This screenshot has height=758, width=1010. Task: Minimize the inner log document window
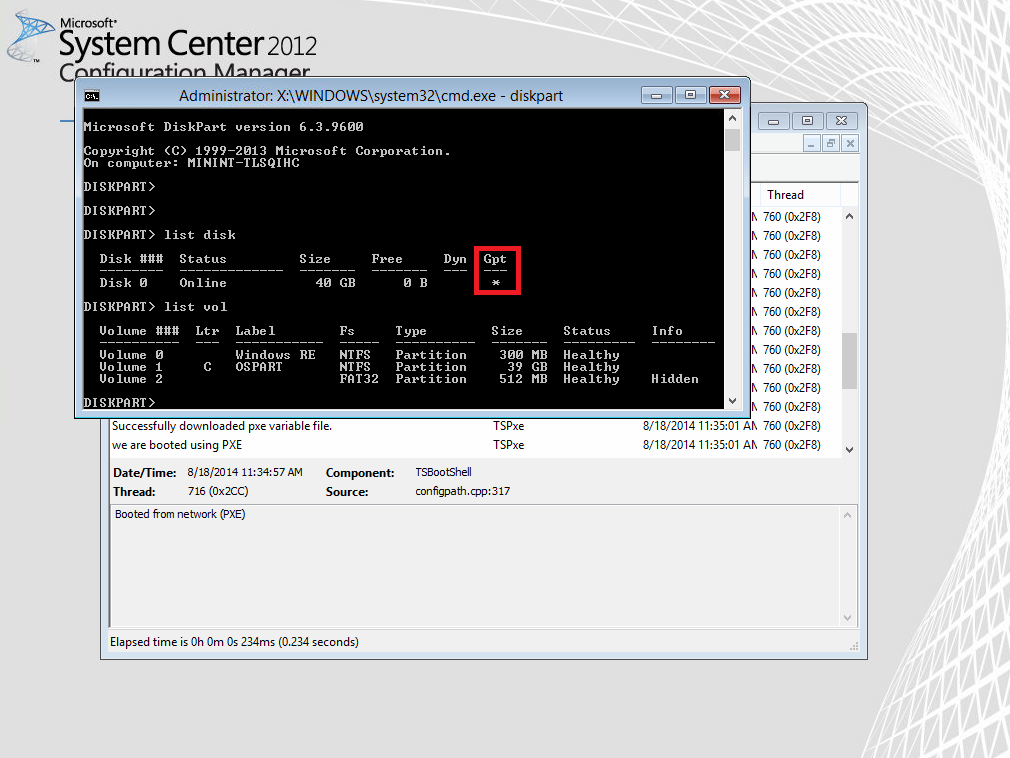pos(812,144)
